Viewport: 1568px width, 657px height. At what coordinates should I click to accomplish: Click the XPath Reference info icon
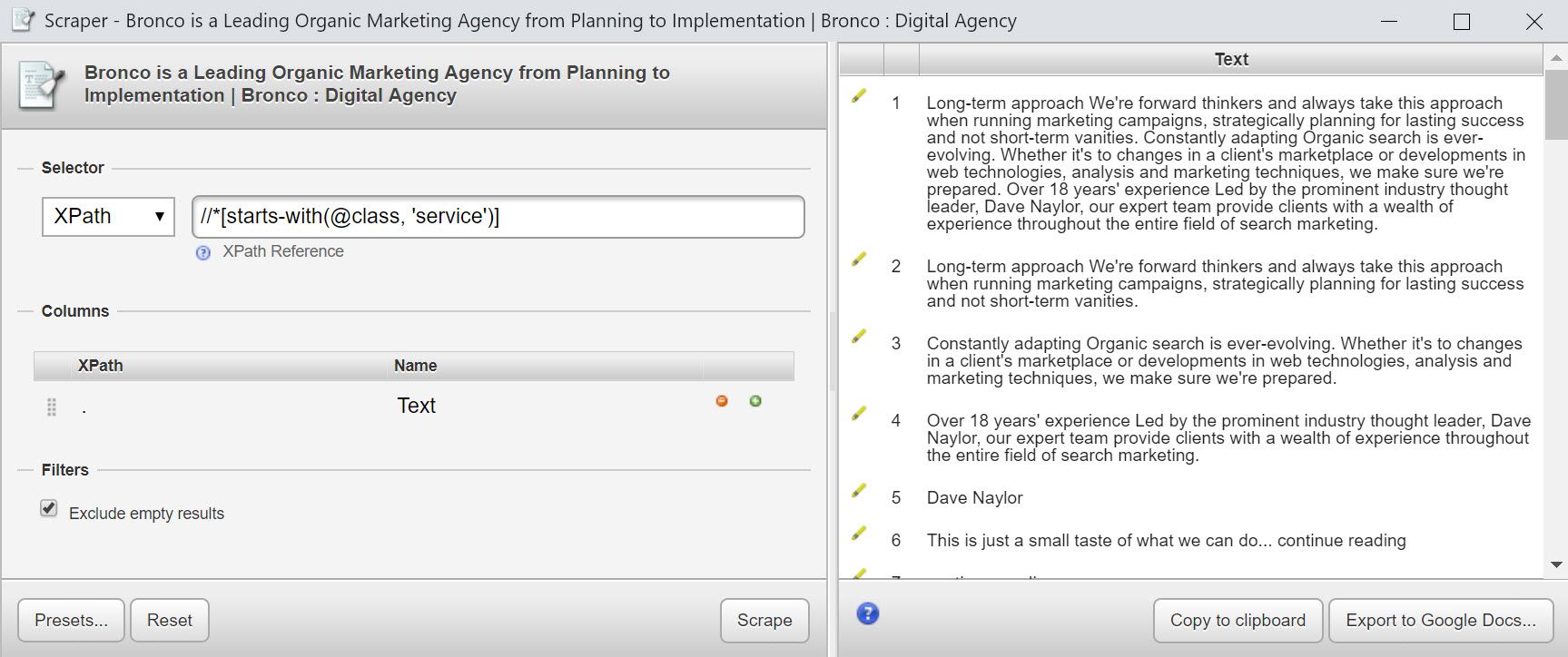tap(203, 253)
